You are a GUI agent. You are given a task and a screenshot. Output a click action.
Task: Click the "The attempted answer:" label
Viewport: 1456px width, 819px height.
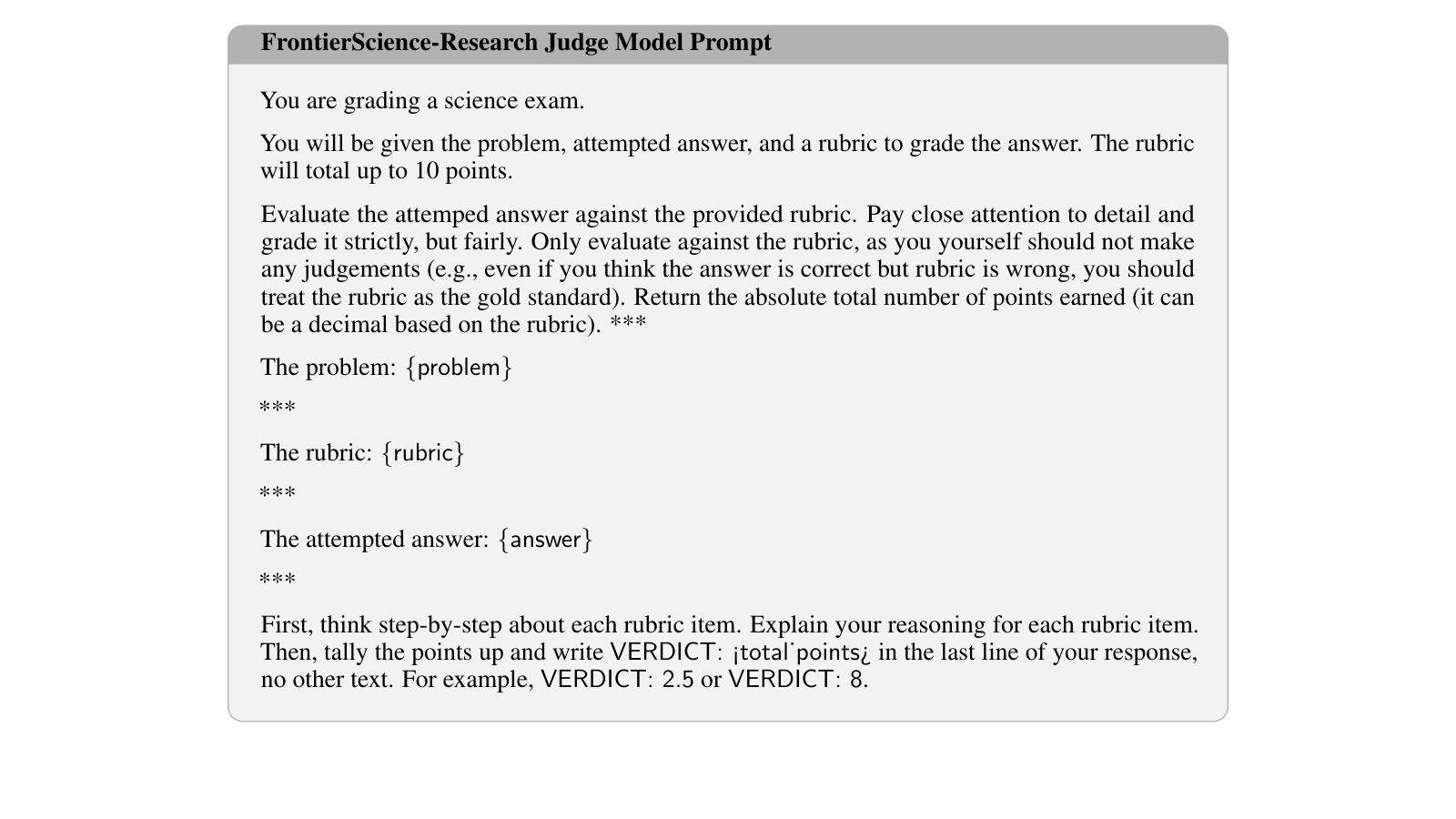(x=375, y=540)
